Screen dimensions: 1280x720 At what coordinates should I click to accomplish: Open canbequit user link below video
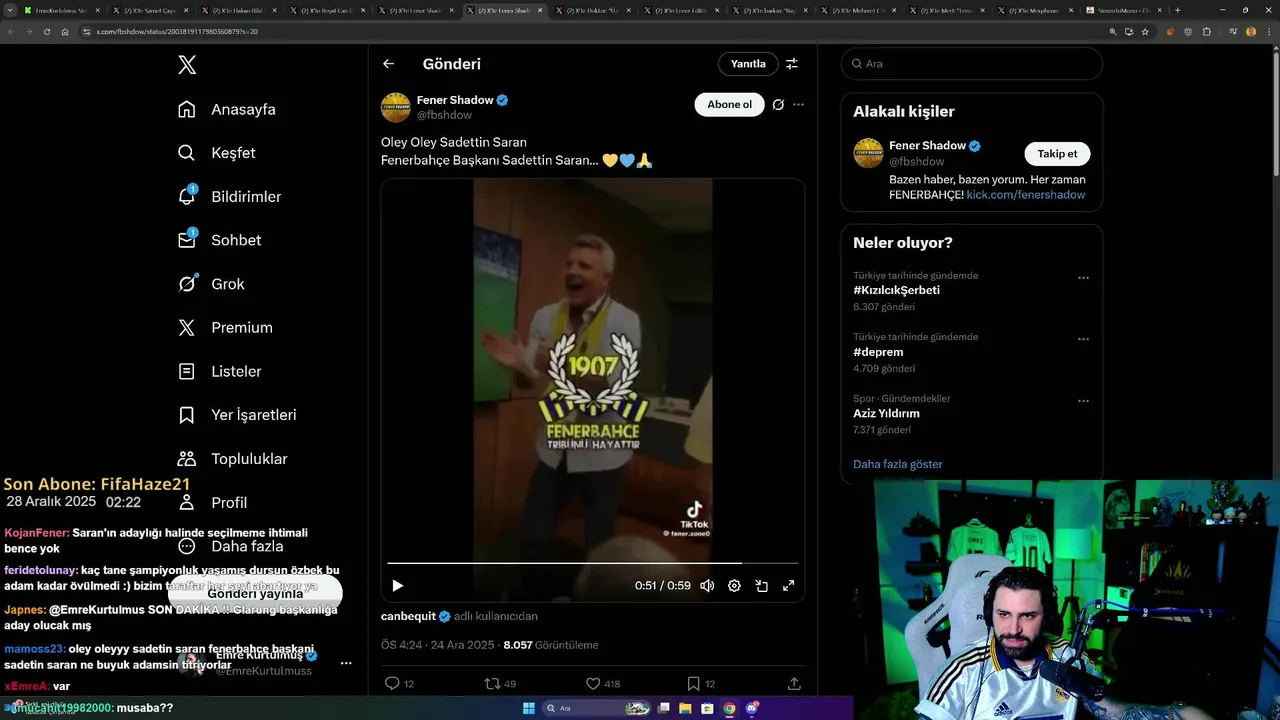[x=409, y=616]
